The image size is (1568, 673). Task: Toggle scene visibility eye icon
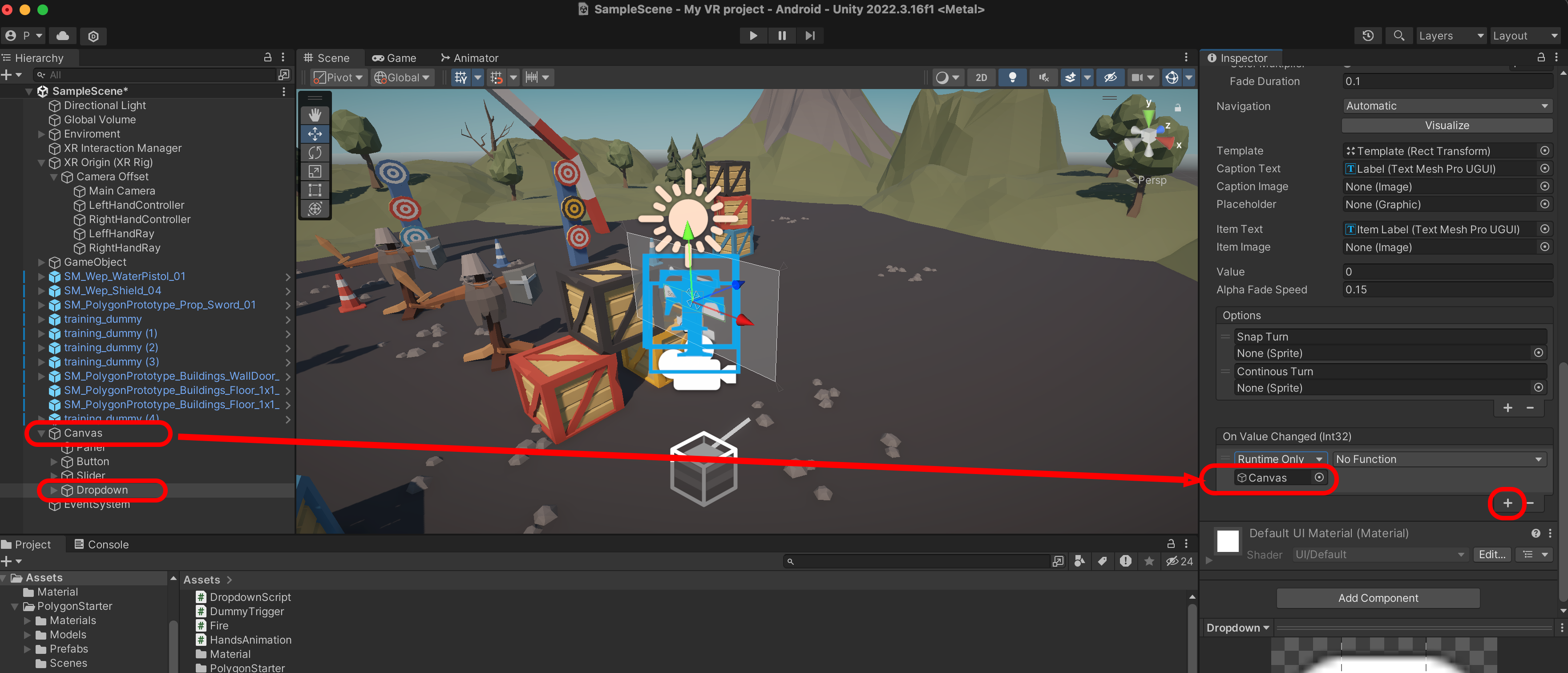point(1110,77)
